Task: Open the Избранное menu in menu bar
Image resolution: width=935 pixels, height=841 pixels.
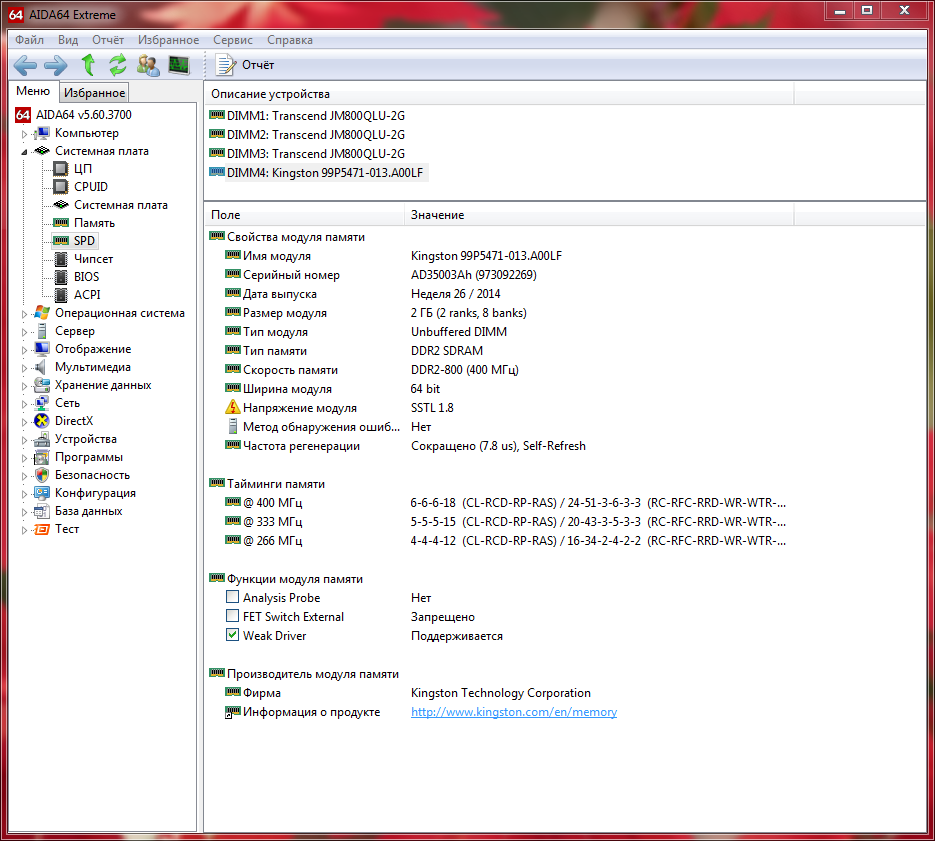Action: (x=168, y=40)
